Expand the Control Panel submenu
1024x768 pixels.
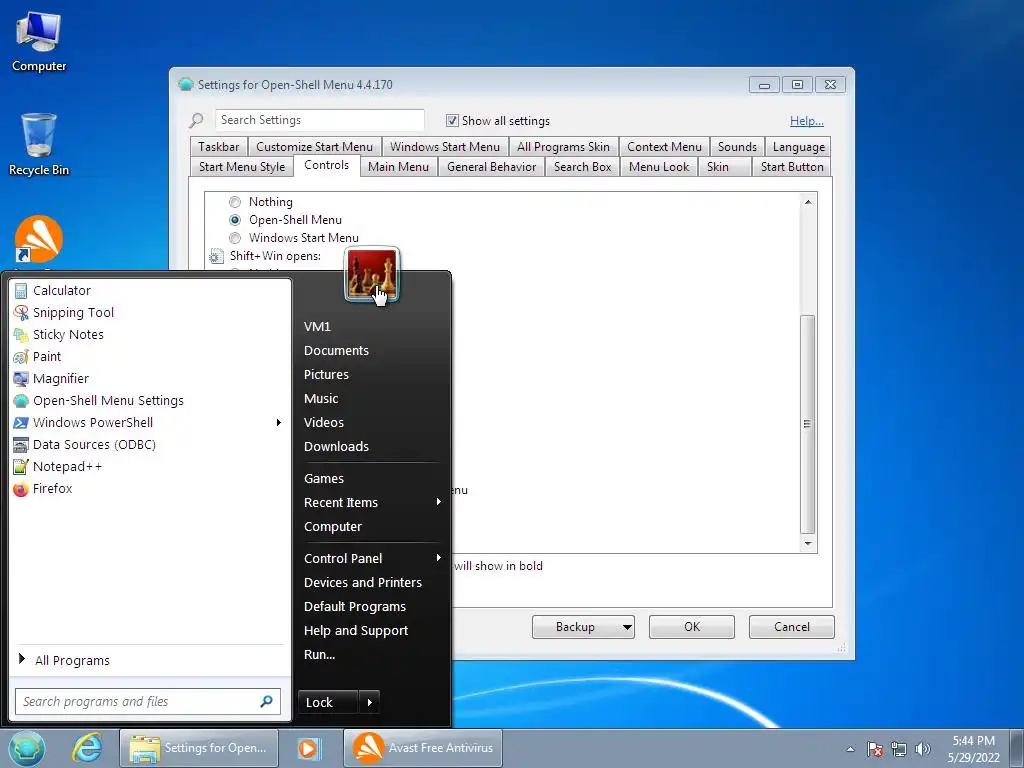[x=439, y=558]
